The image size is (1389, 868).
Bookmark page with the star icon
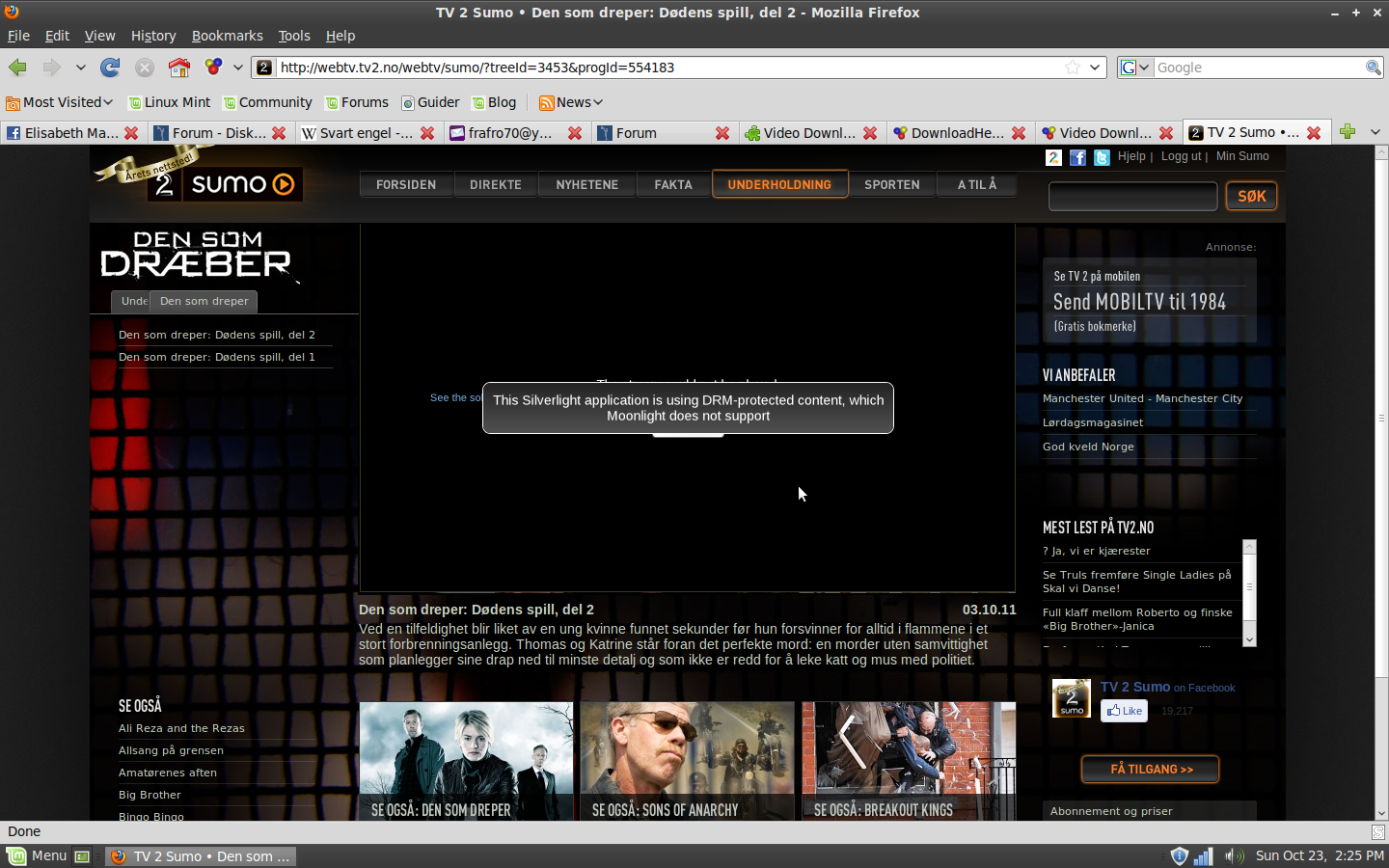(x=1073, y=68)
